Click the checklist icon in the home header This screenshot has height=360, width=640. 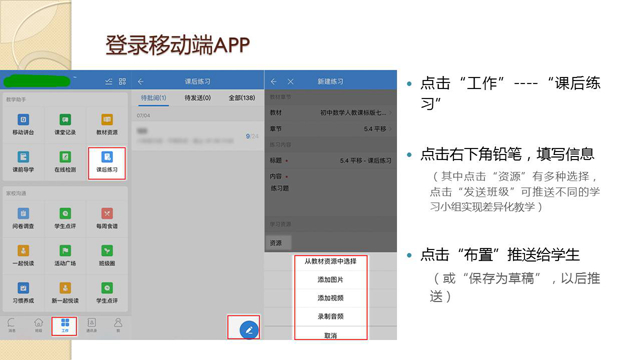[108, 82]
